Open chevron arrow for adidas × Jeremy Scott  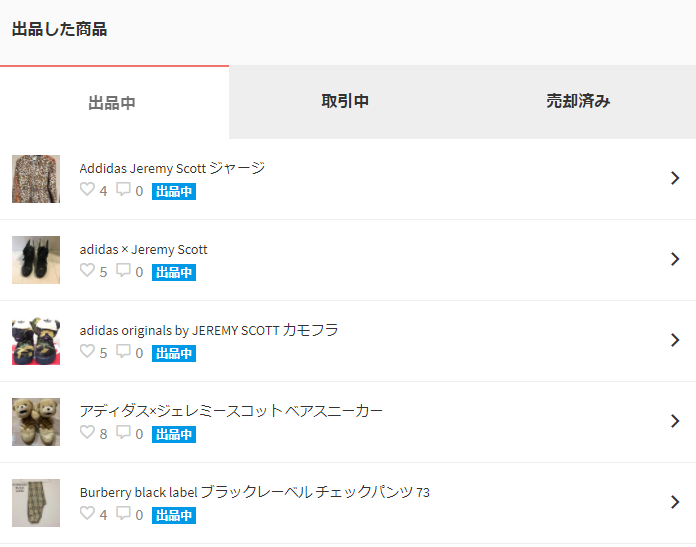pos(675,259)
